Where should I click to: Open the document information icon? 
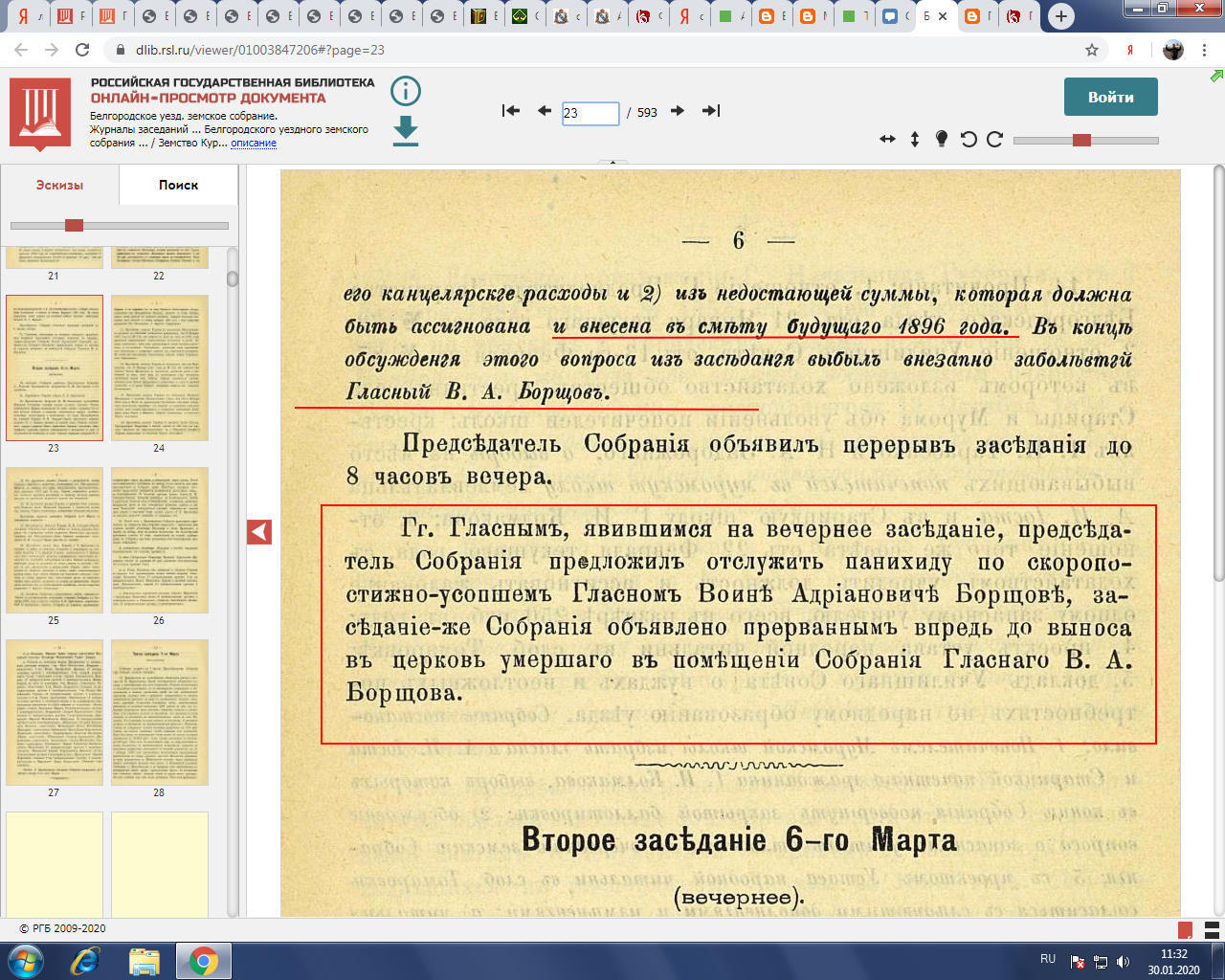click(x=406, y=92)
